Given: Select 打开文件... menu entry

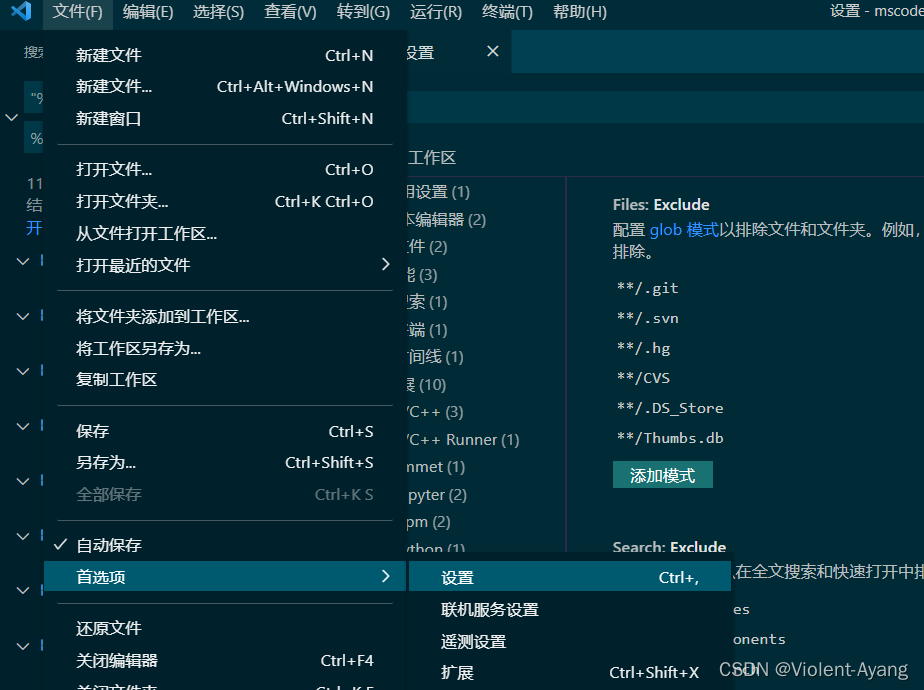Looking at the screenshot, I should point(225,170).
